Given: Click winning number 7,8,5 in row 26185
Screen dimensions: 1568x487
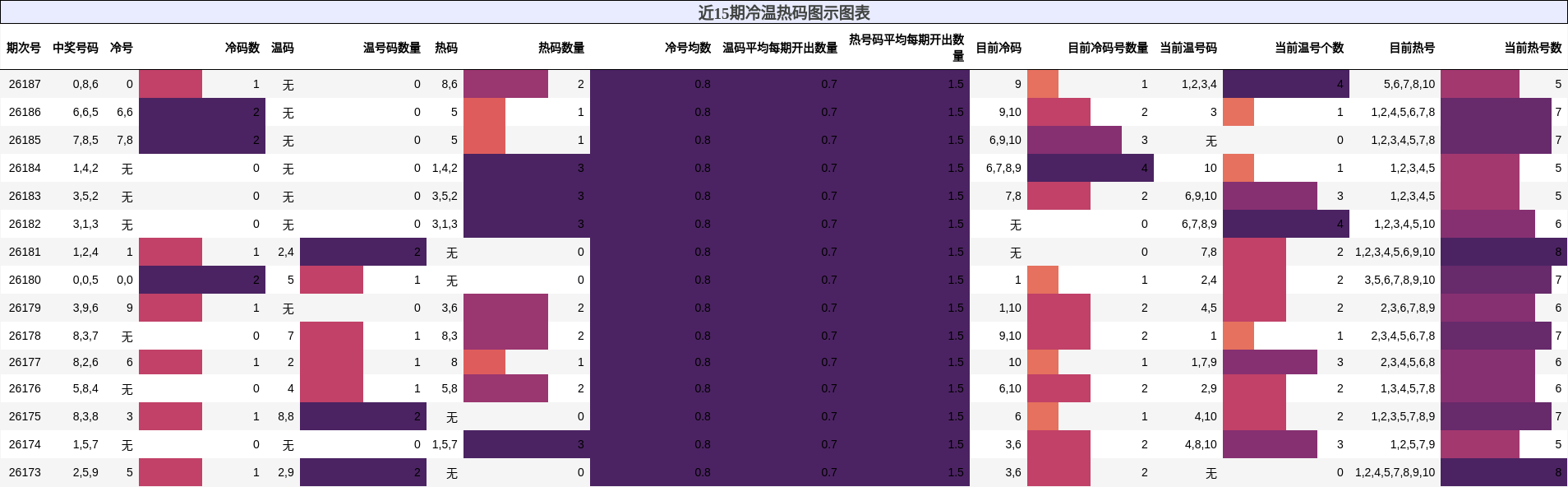Looking at the screenshot, I should (85, 140).
